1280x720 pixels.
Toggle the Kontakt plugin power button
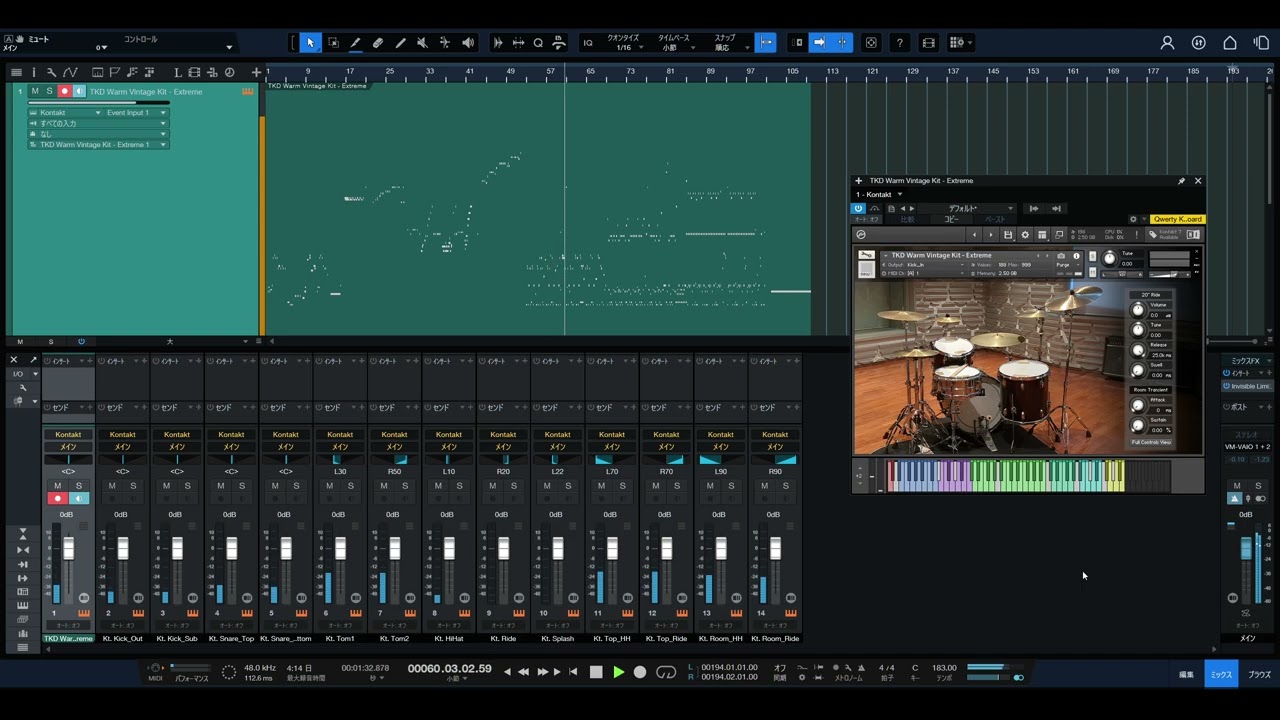click(x=858, y=208)
